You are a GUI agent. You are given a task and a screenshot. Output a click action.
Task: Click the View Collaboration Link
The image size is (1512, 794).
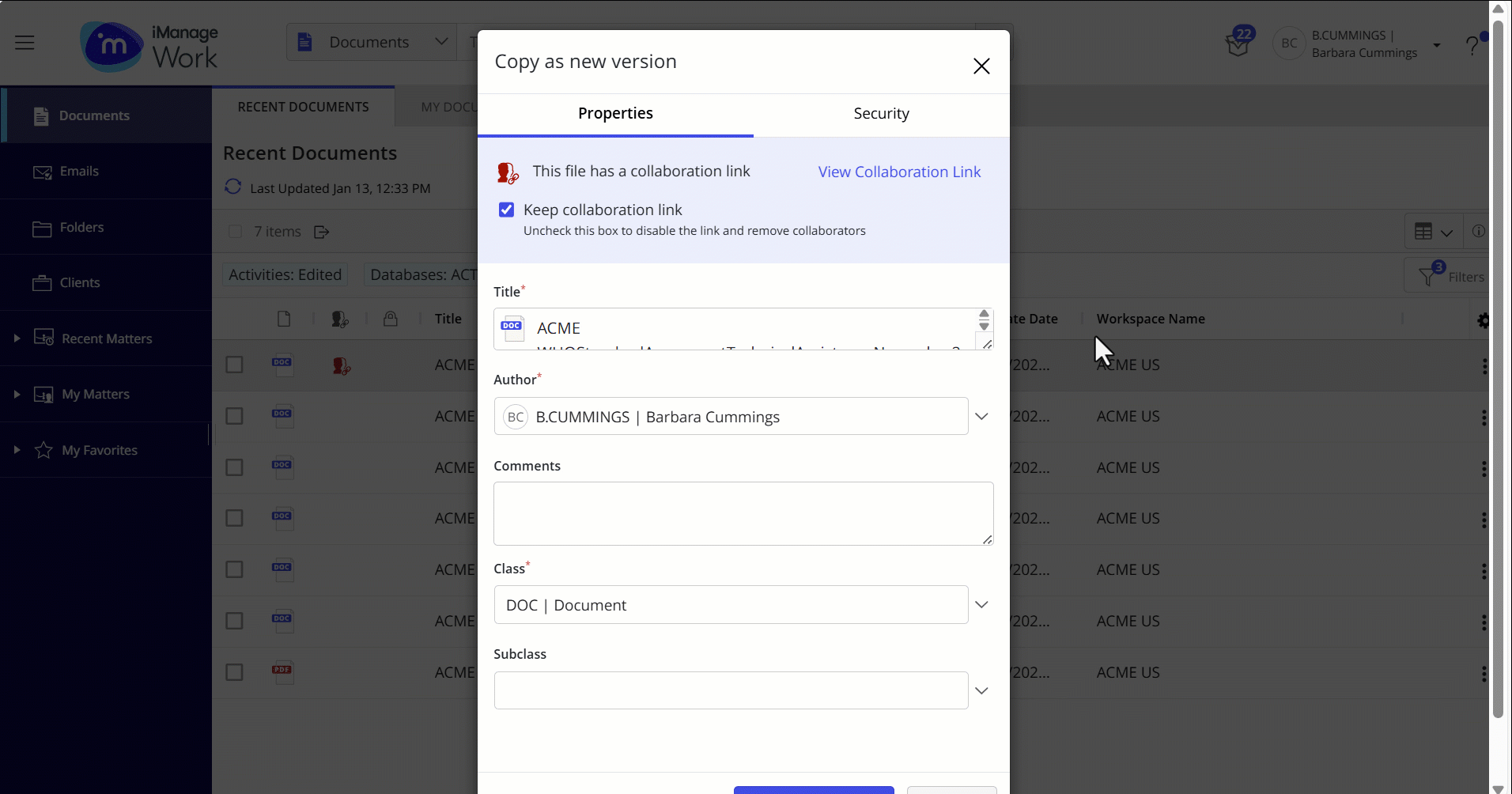click(899, 172)
